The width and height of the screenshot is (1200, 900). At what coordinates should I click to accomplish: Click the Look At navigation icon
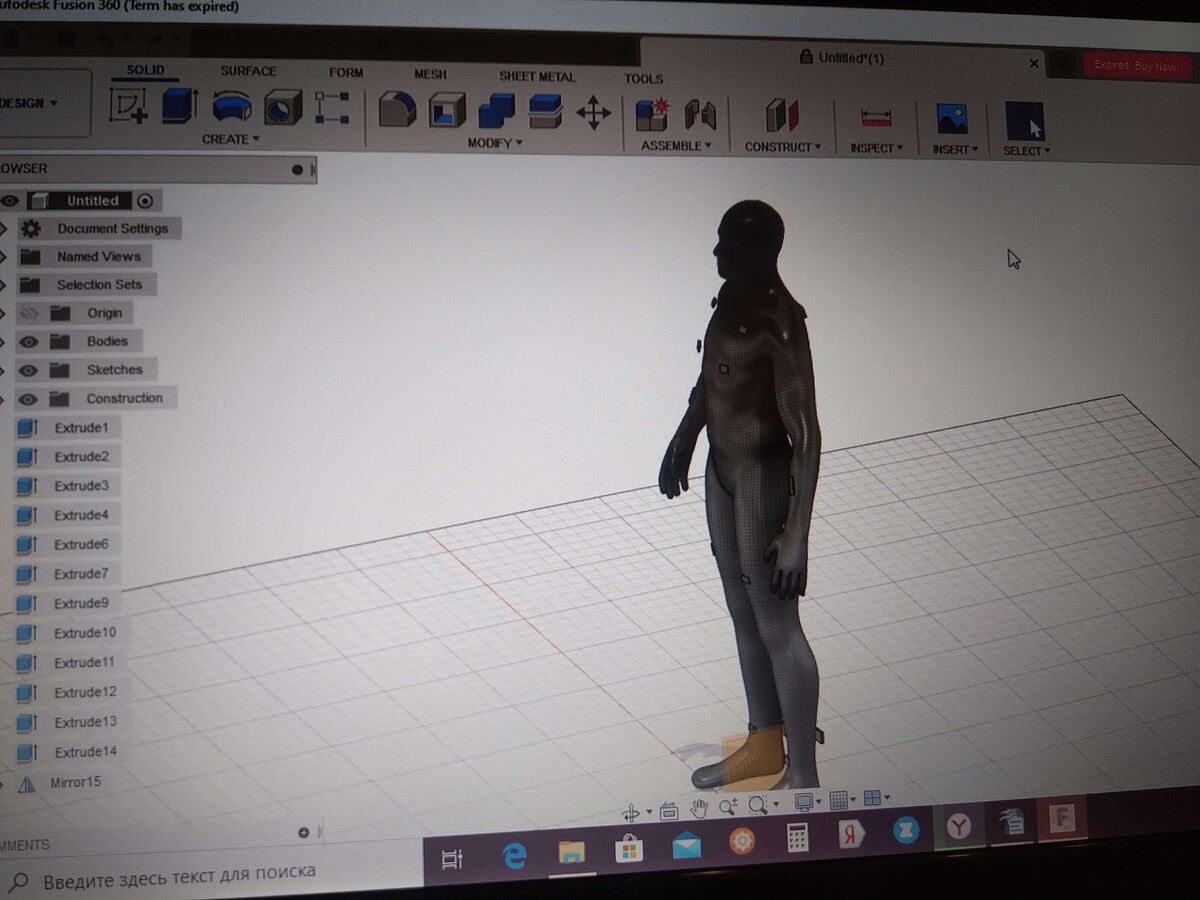tap(669, 810)
